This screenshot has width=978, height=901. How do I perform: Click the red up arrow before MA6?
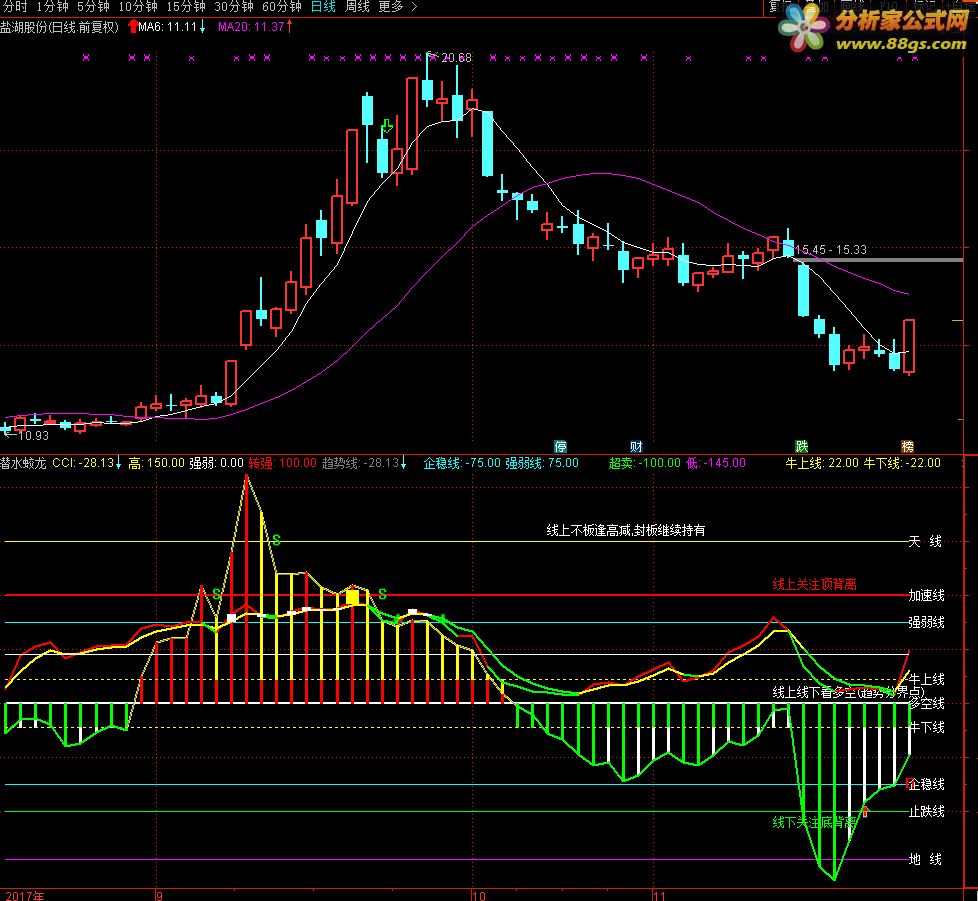tap(132, 27)
